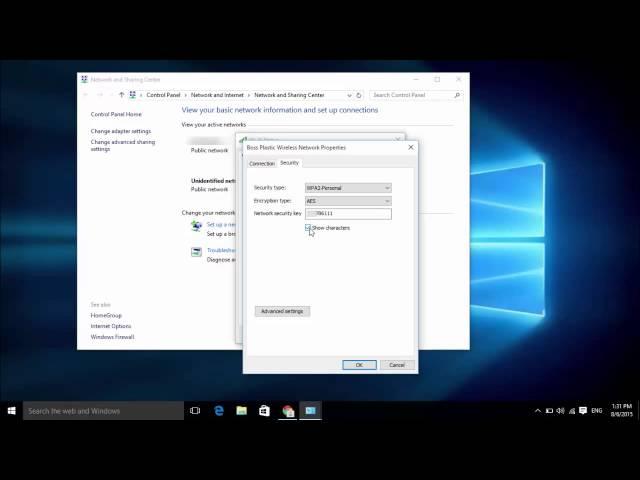Open the Security type dropdown

[x=348, y=188]
